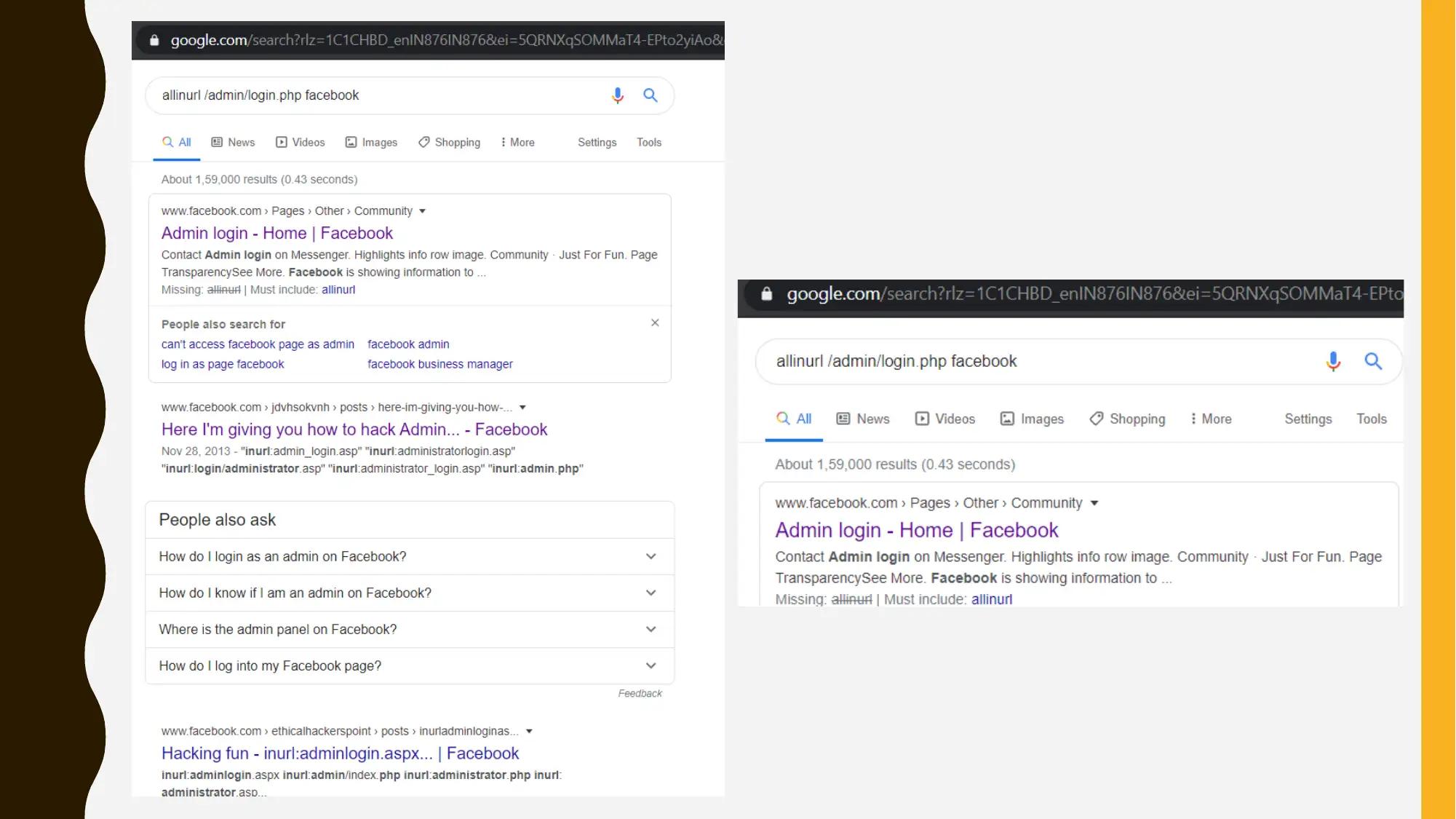Image resolution: width=1456 pixels, height=819 pixels.
Task: Open dropdown arrow next to left Community breadcrumb
Action: click(422, 211)
